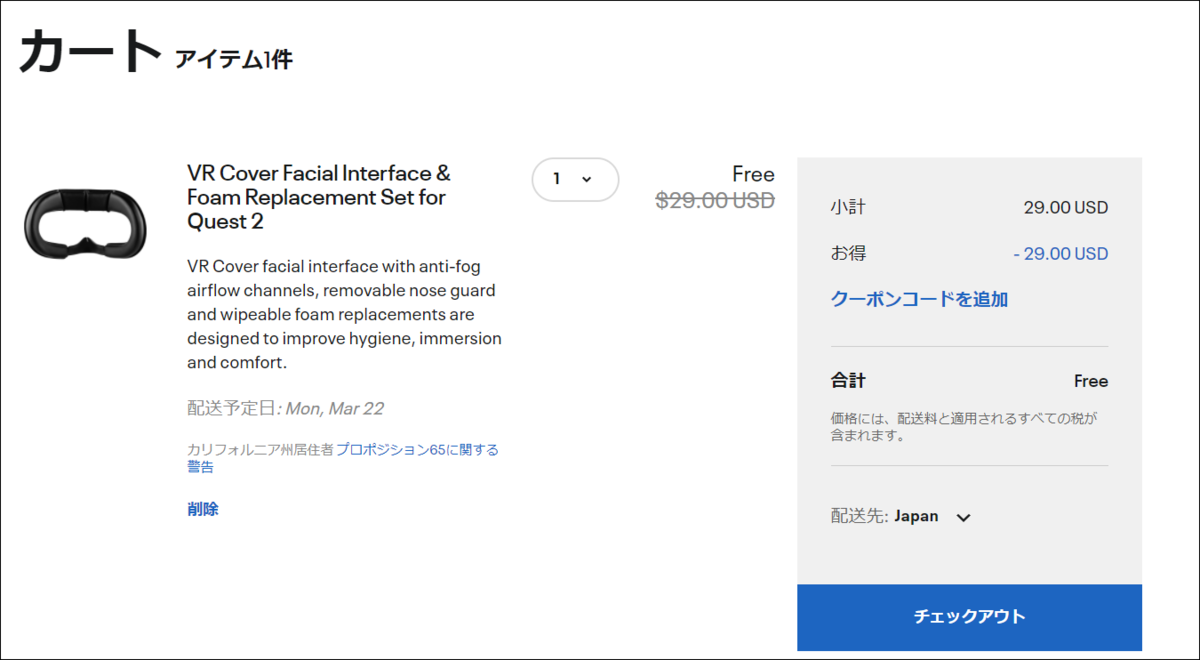This screenshot has height=660, width=1200.
Task: Open the quantity dropdown showing 1
Action: tap(575, 179)
